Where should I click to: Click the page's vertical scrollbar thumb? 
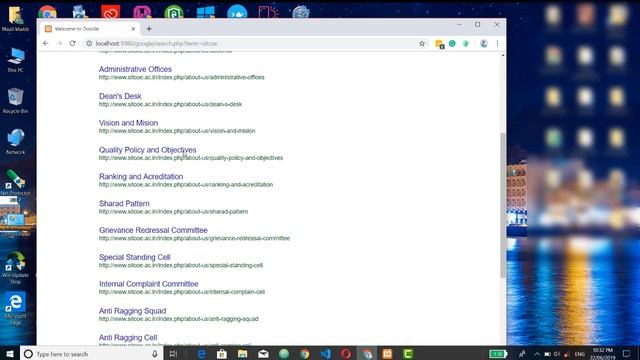click(x=503, y=205)
